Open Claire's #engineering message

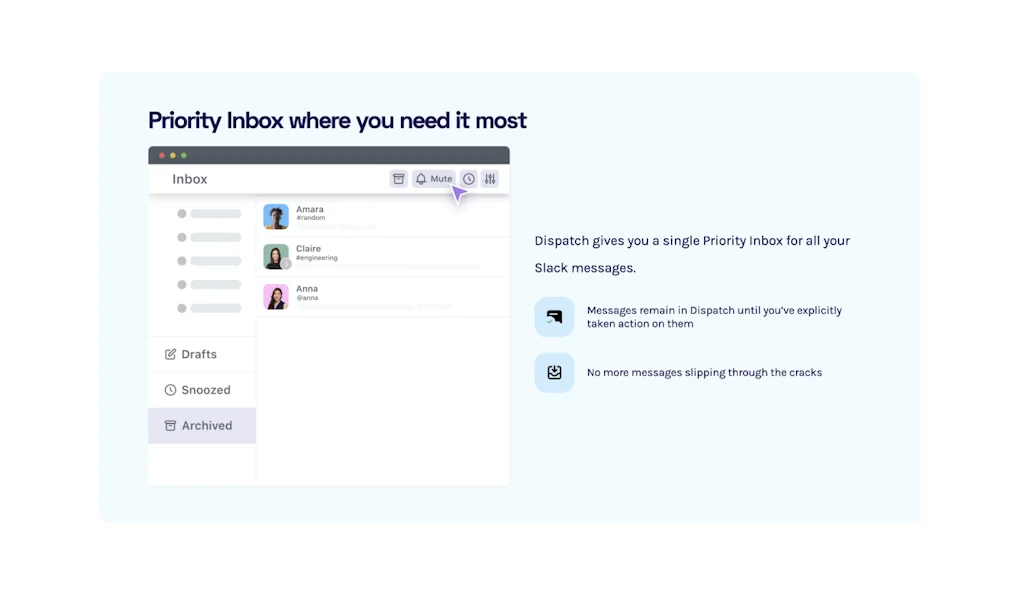point(382,257)
